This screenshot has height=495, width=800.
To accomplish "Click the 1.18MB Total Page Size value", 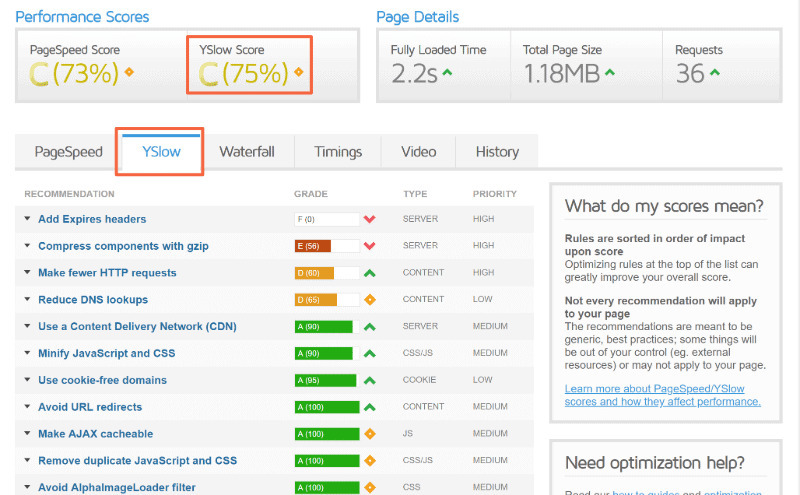I will point(561,73).
